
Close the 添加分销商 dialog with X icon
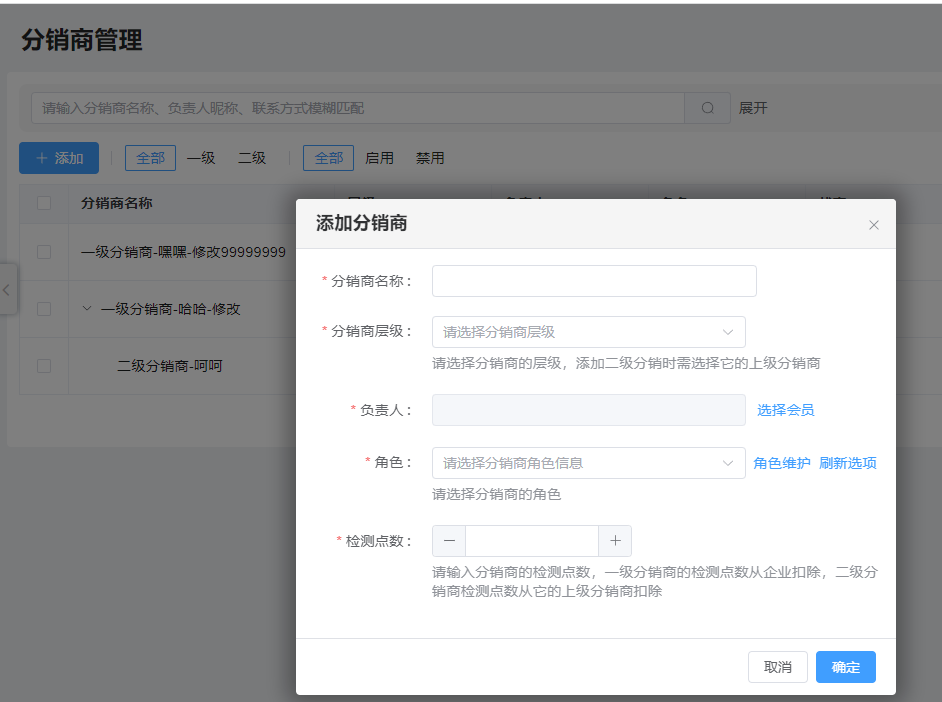point(873,225)
